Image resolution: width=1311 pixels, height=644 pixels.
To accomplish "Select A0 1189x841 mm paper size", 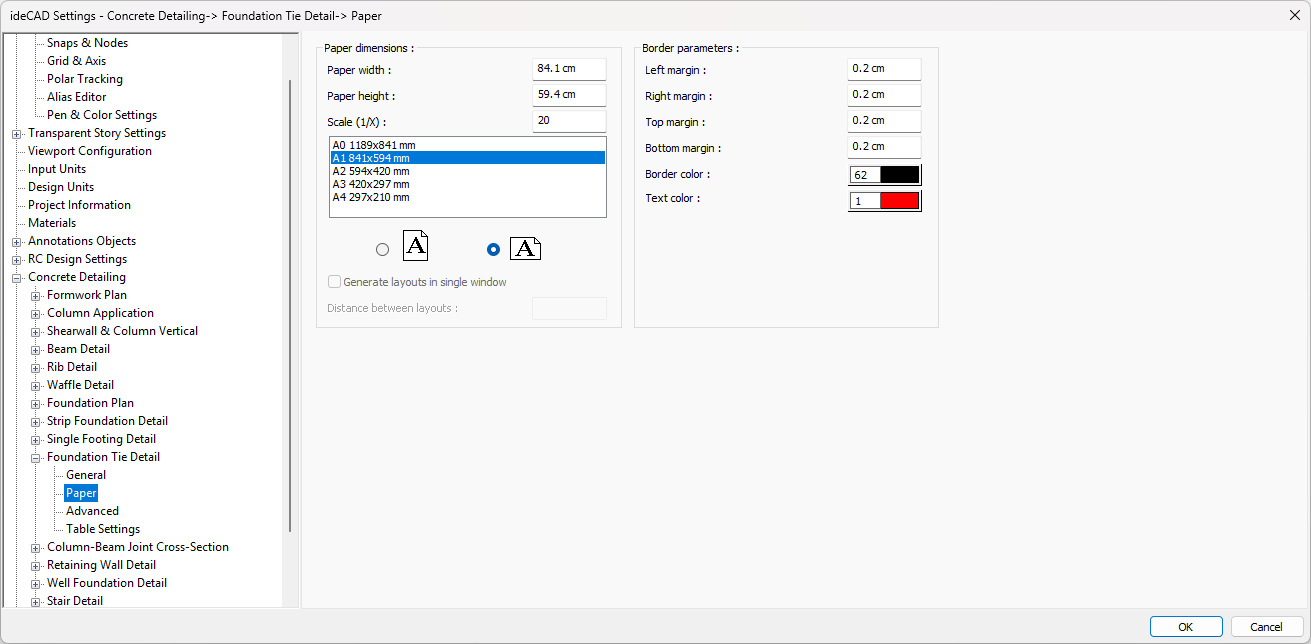I will [373, 145].
